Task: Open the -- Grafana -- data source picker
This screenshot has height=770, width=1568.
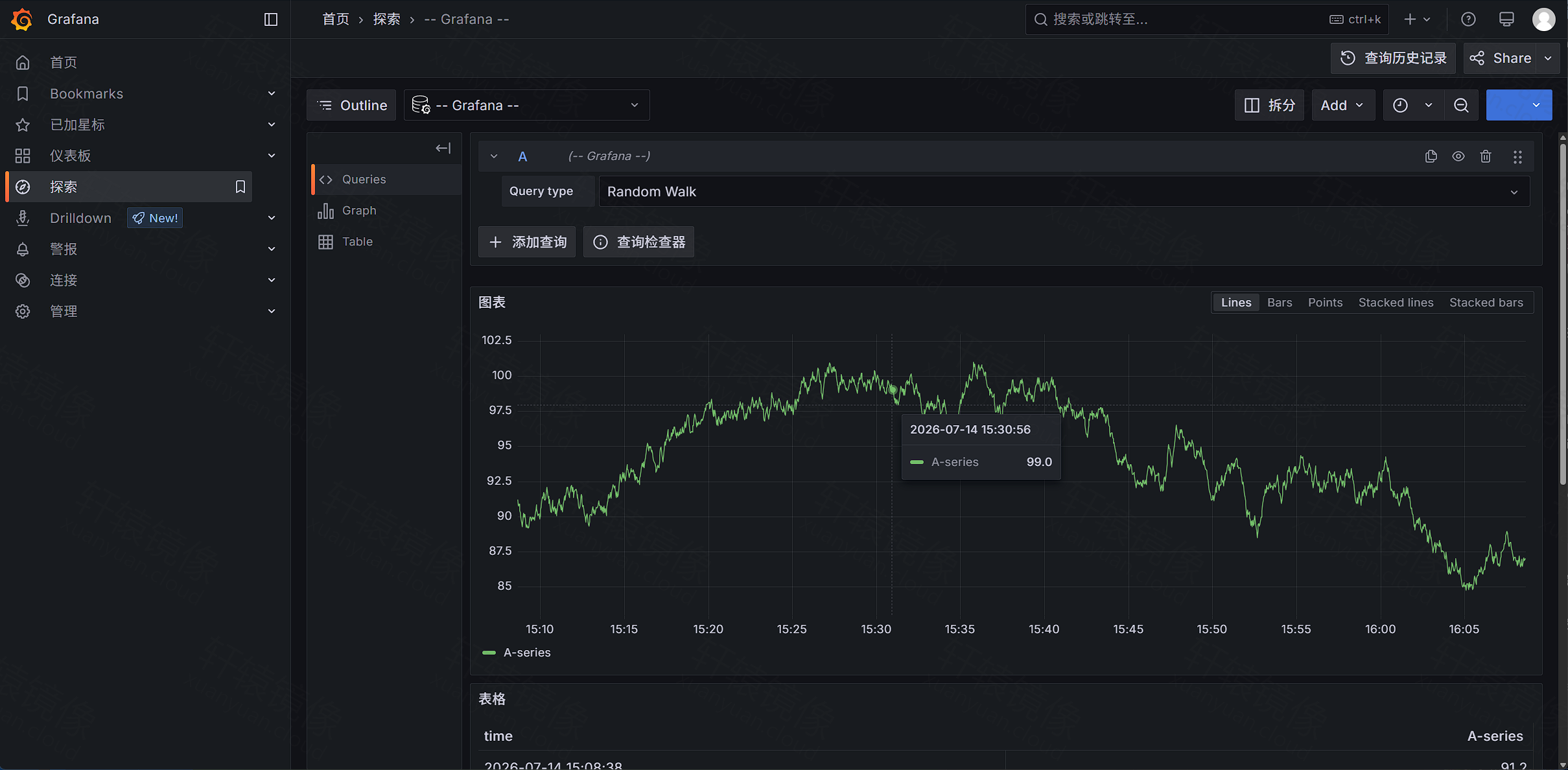Action: (526, 105)
